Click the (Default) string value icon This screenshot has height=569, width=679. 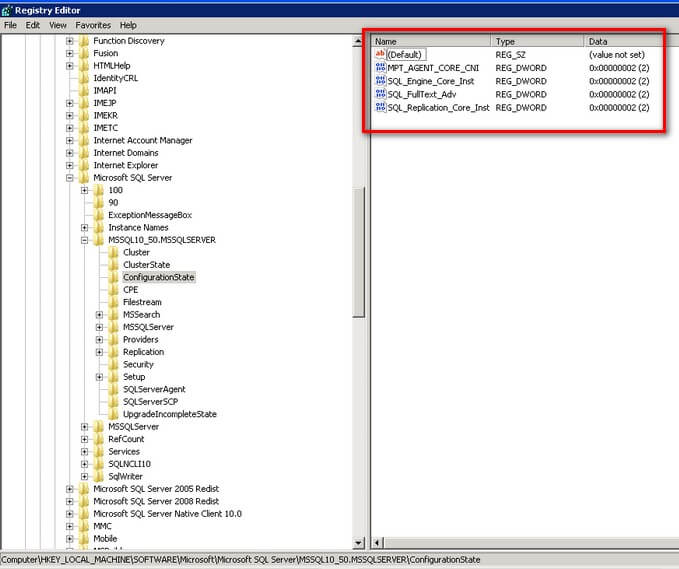point(380,55)
